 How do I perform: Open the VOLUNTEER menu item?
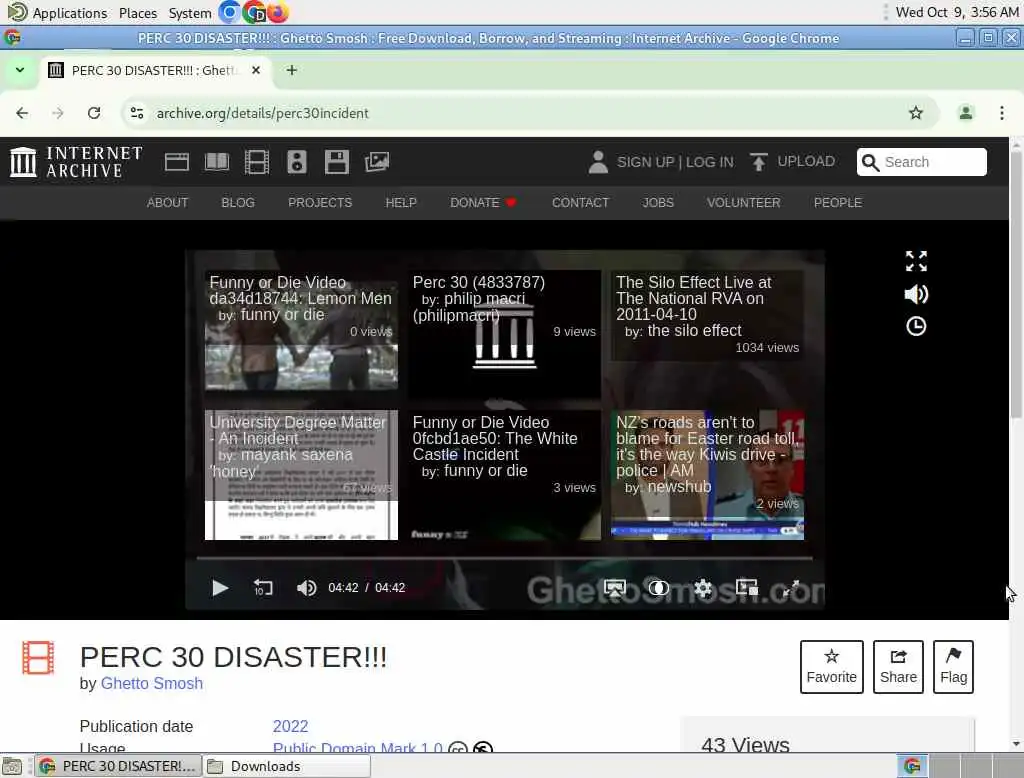coord(744,203)
